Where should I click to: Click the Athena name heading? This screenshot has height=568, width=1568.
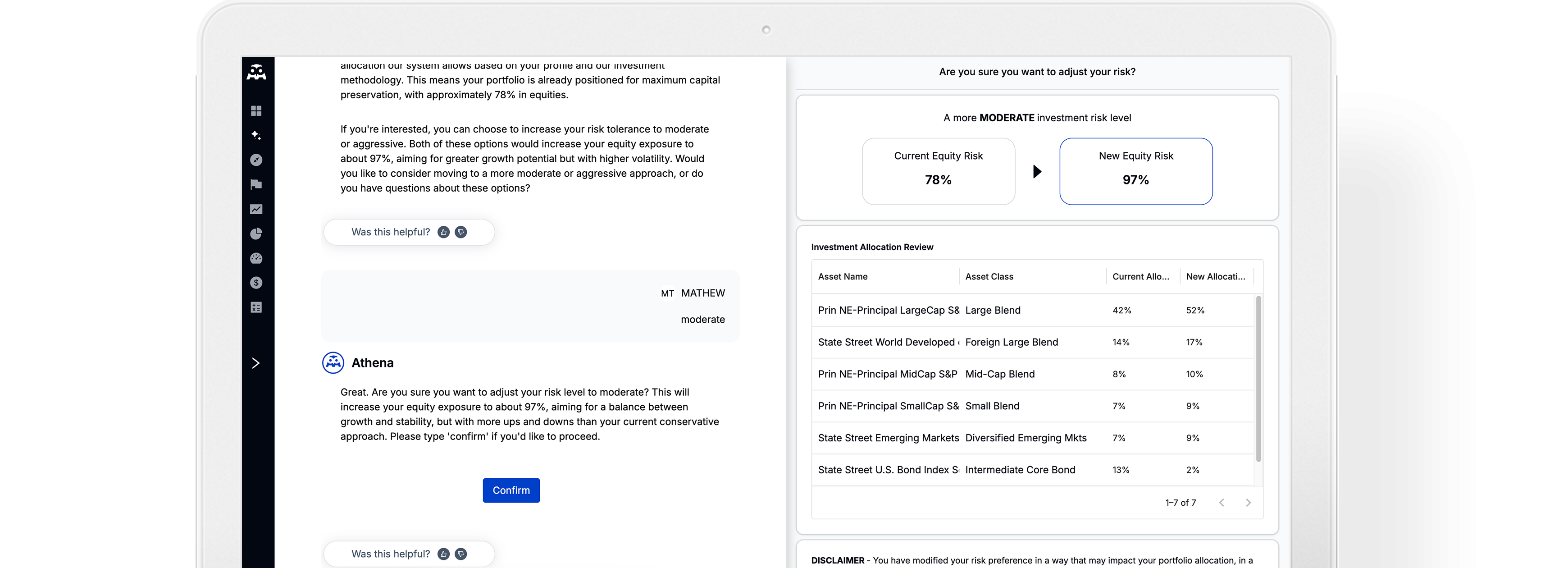(373, 363)
